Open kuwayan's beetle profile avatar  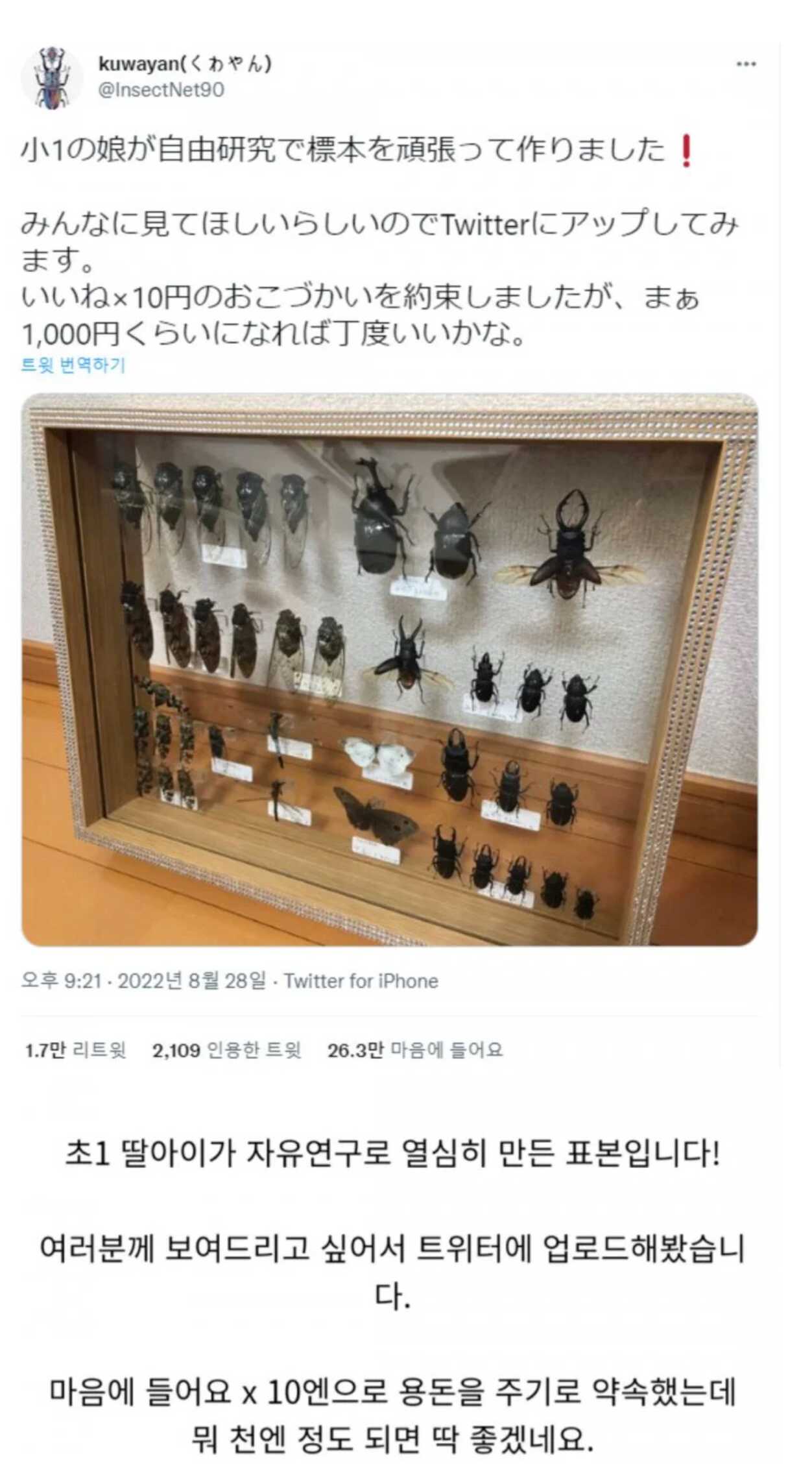[53, 78]
